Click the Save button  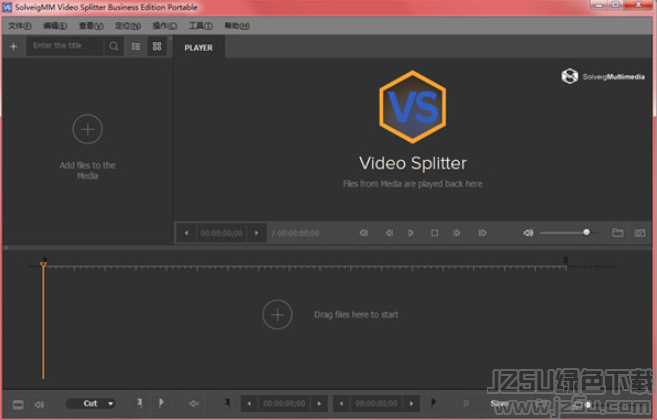[499, 404]
